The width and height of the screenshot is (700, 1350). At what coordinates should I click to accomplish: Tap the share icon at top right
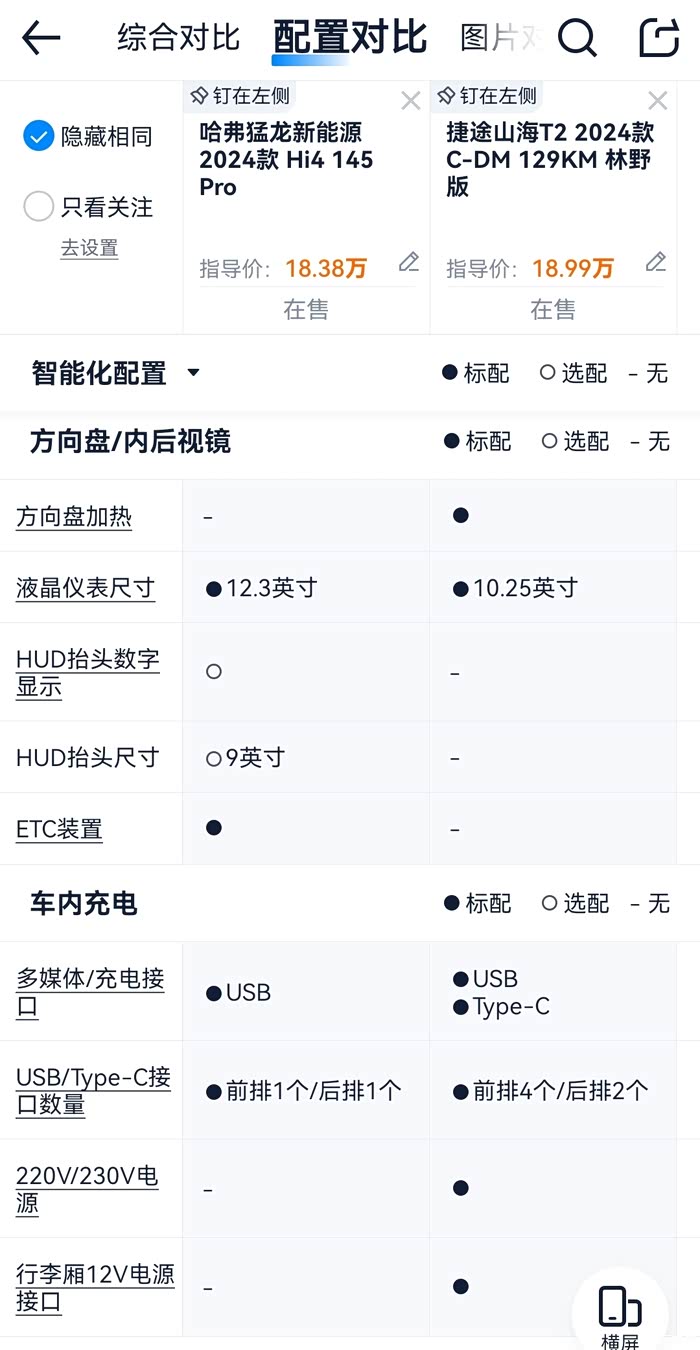click(x=659, y=38)
